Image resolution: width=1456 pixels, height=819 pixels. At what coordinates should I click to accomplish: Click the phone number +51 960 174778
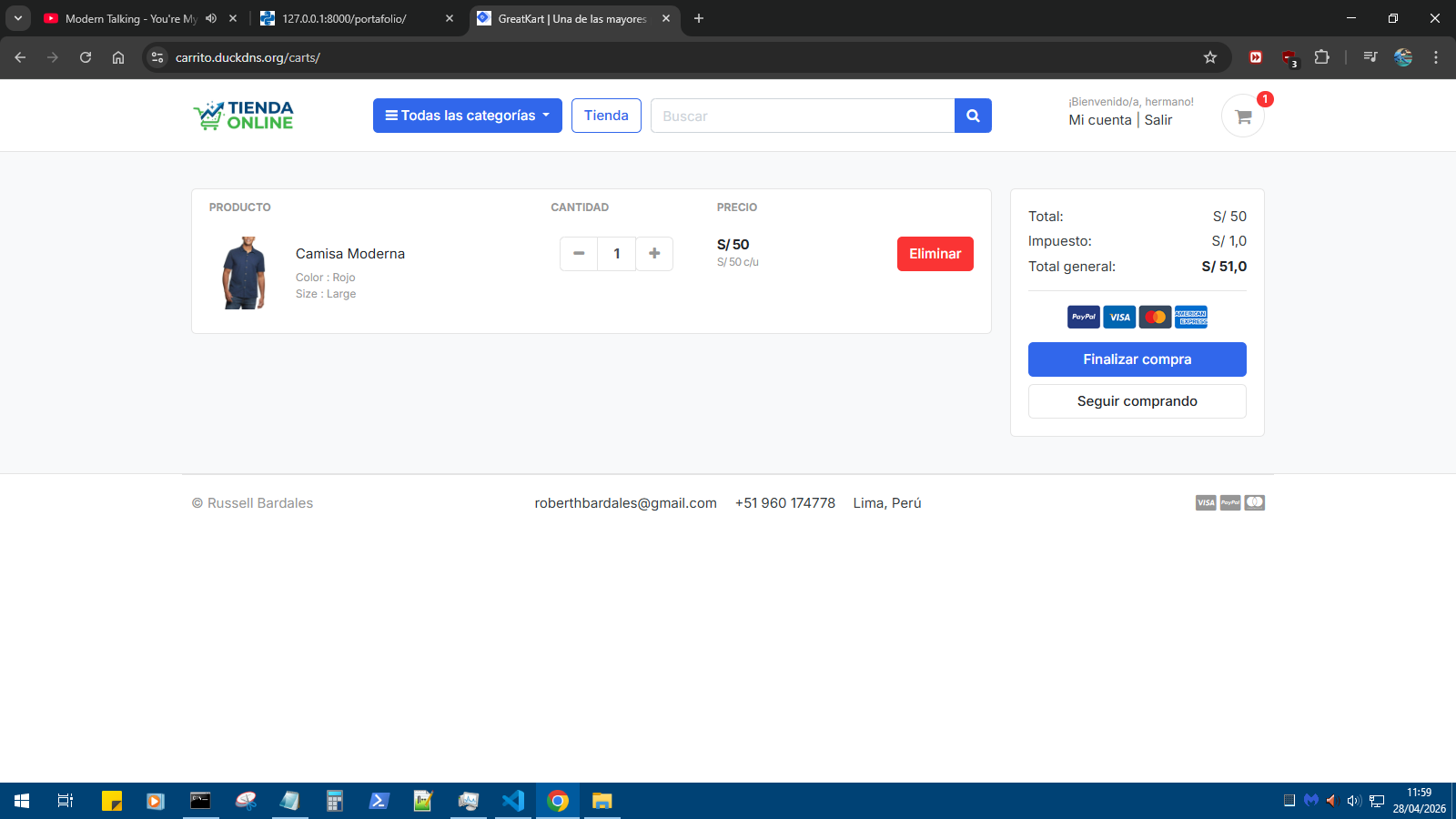[x=785, y=503]
